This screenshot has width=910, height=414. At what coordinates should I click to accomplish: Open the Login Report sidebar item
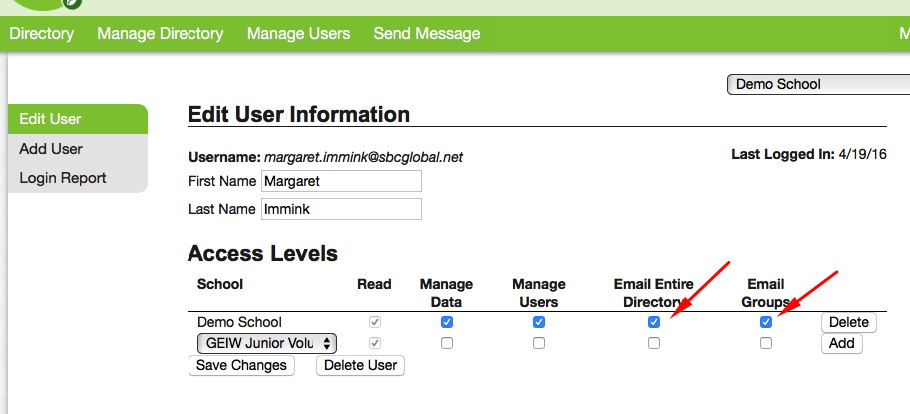(x=63, y=178)
